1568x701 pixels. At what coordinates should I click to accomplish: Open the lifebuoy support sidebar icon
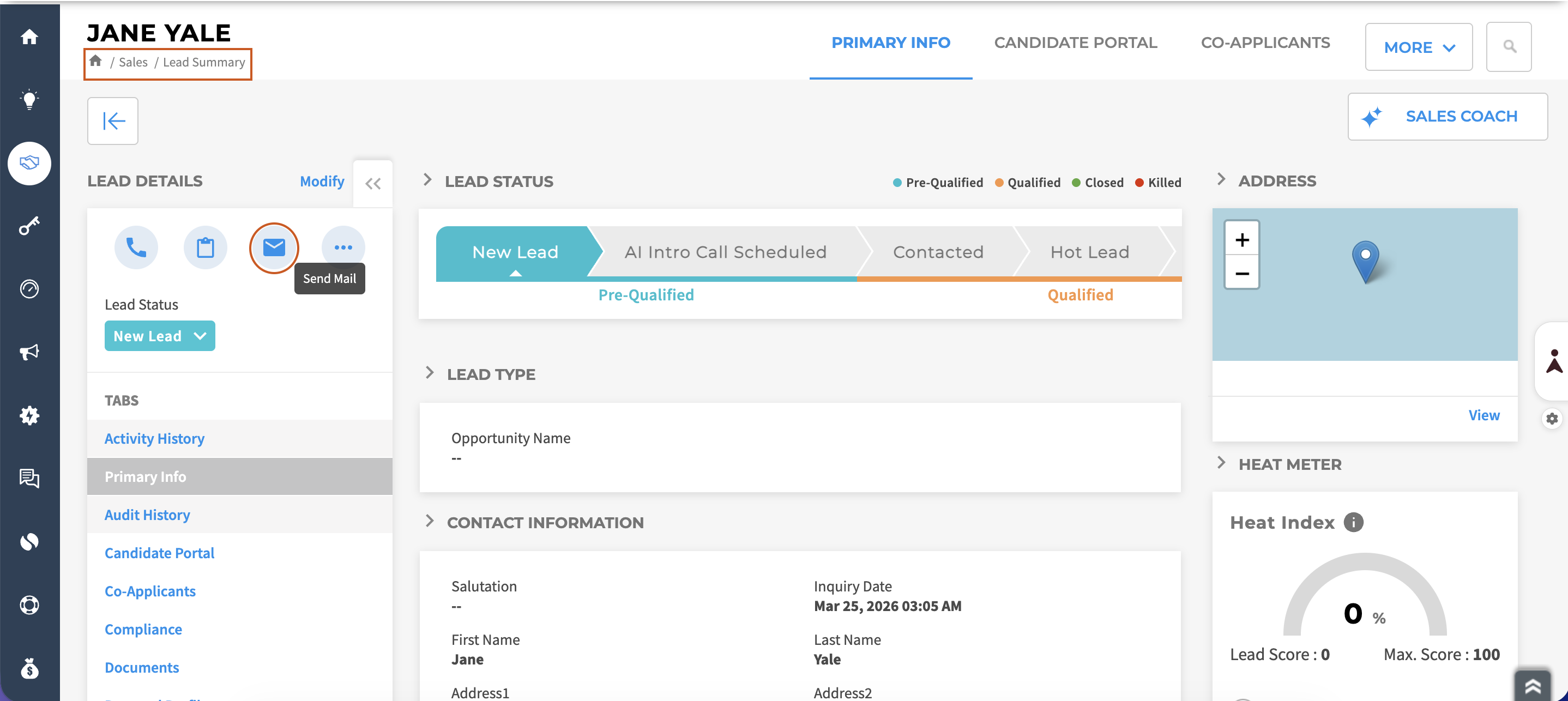29,605
